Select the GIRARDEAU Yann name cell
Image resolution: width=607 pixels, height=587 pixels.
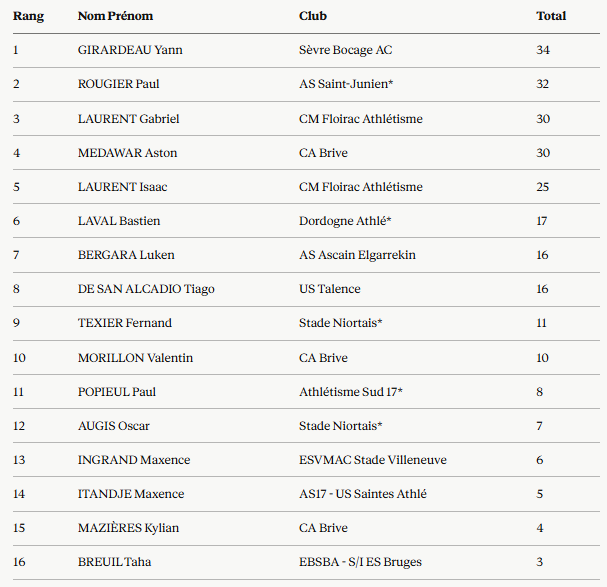click(x=130, y=50)
